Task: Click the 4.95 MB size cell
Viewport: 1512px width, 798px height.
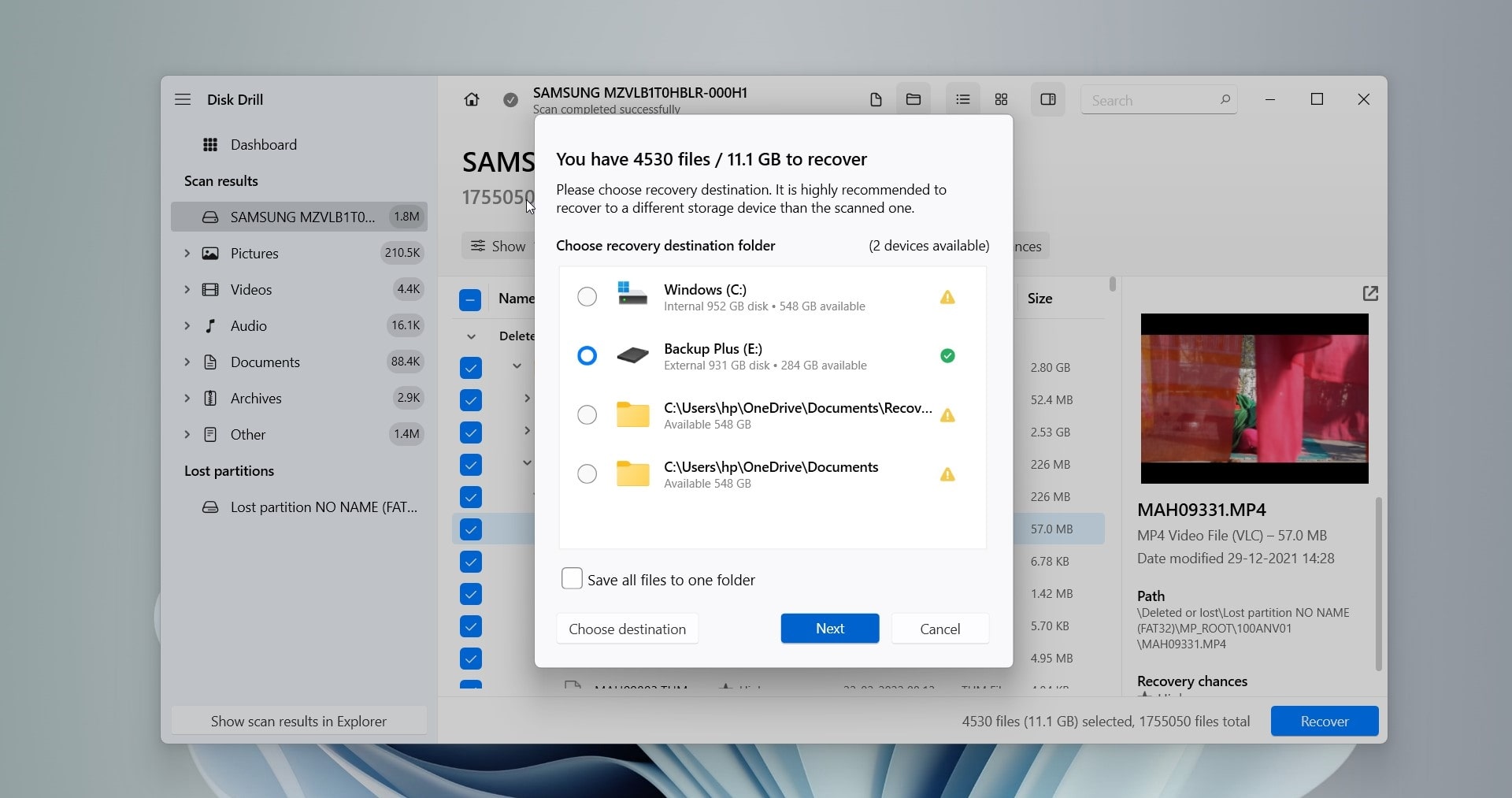Action: [1052, 659]
